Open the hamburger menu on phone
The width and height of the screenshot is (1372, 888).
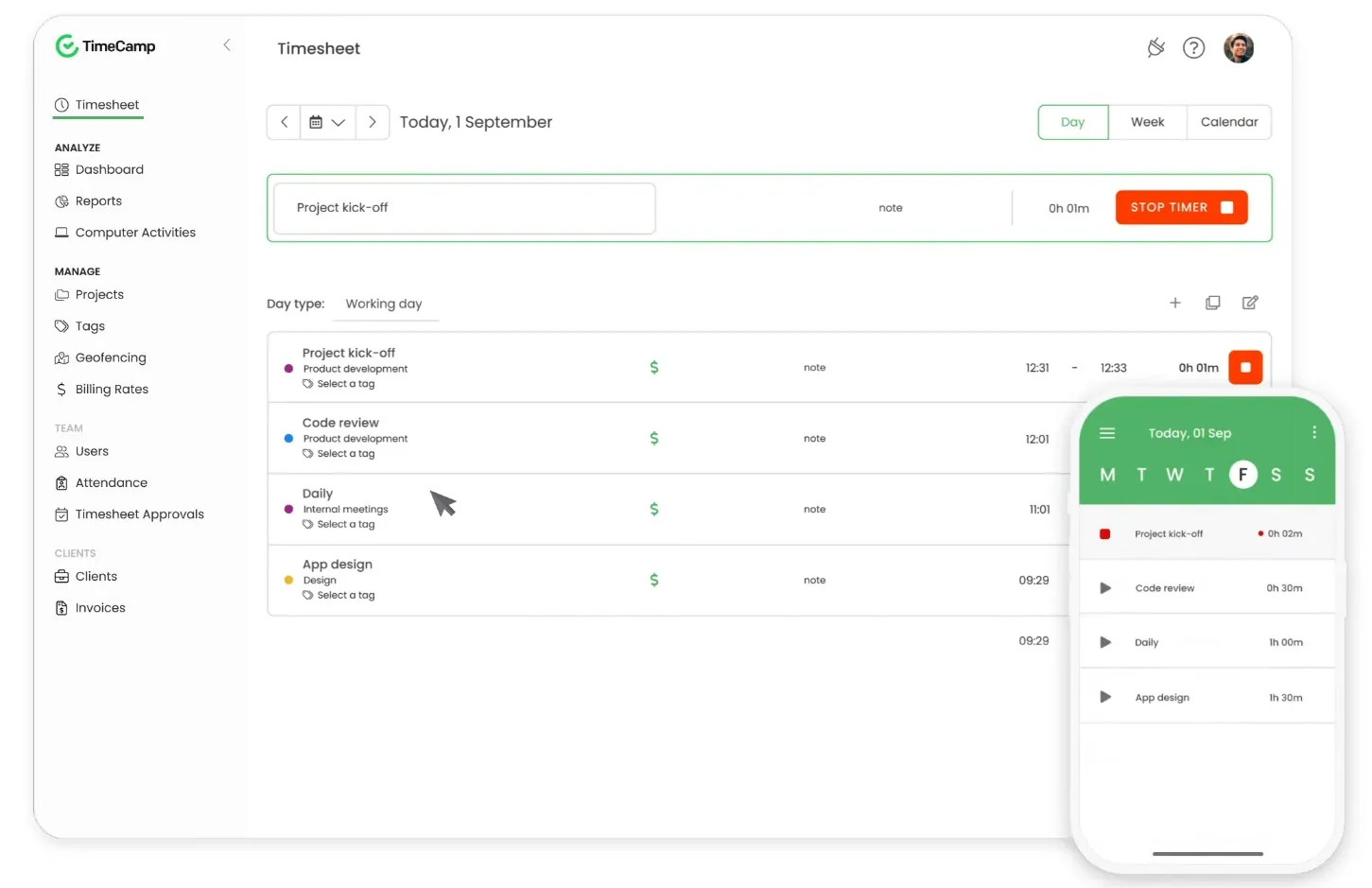click(x=1107, y=433)
